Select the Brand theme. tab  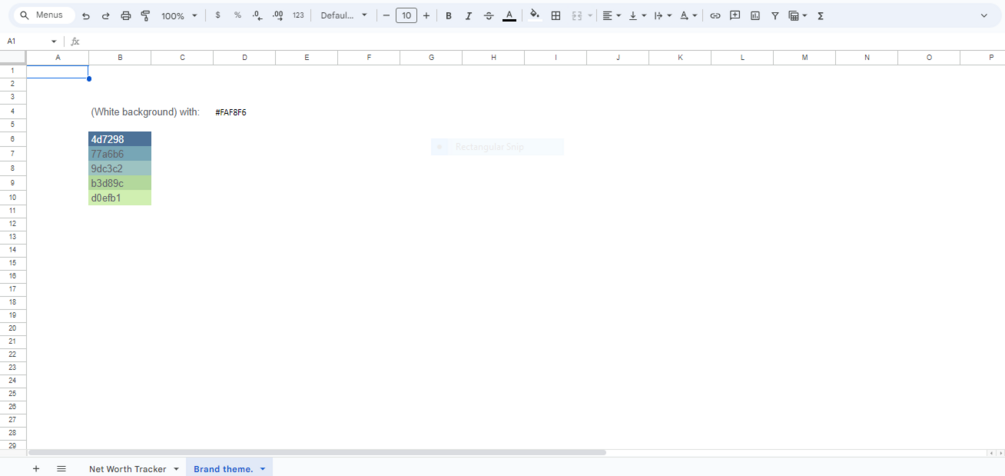[223, 469]
